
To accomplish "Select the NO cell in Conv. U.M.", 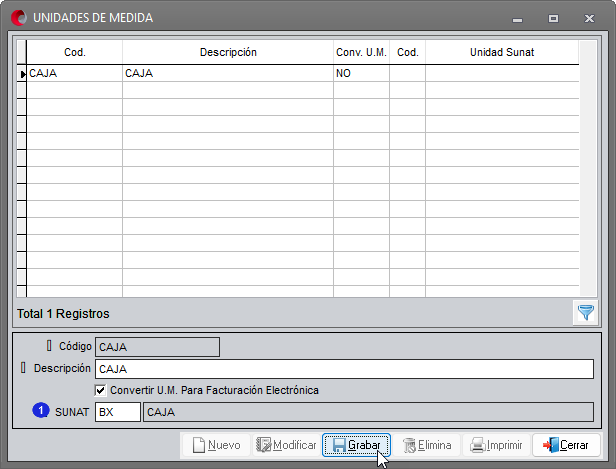I will [361, 73].
